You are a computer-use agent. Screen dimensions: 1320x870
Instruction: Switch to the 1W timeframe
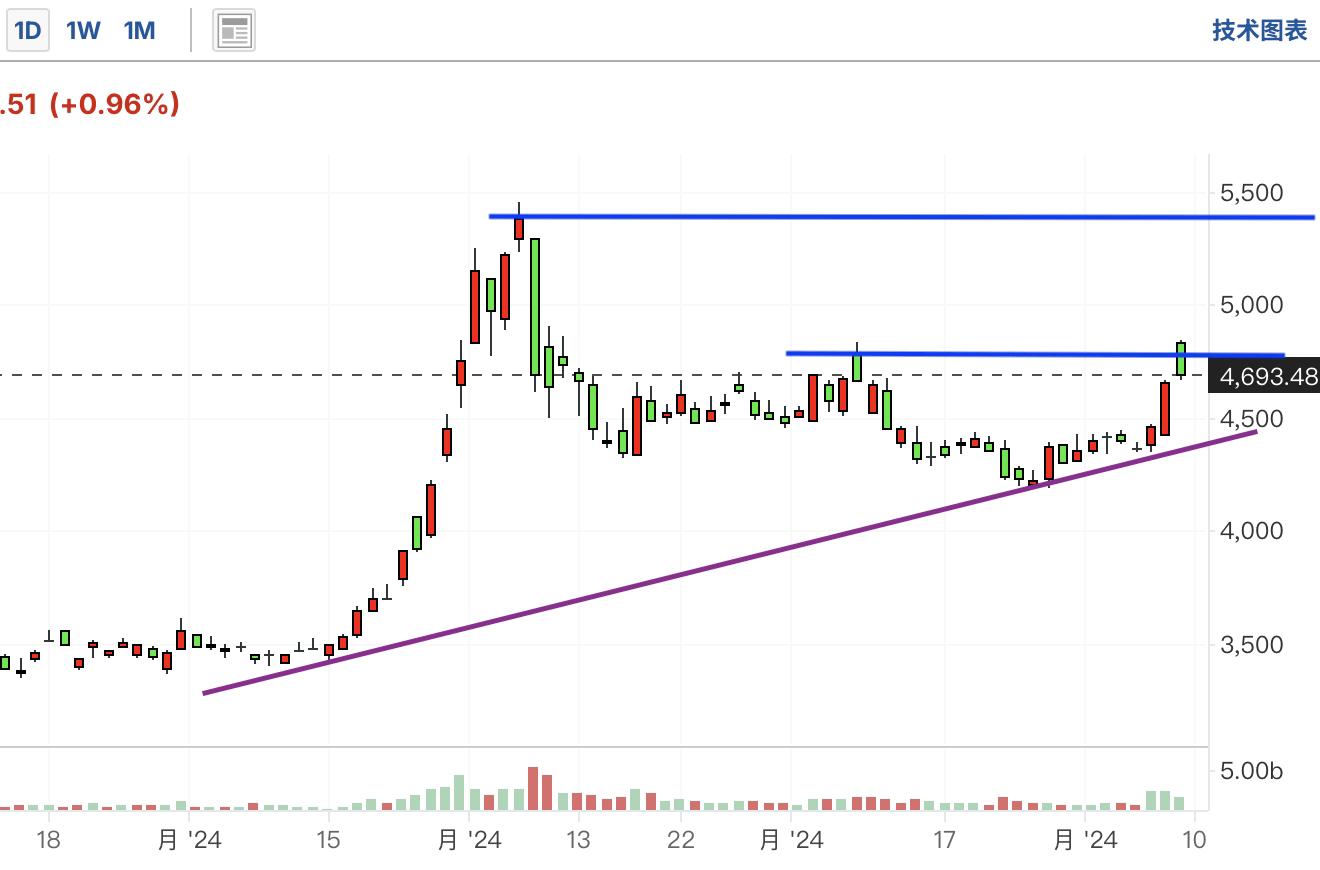84,31
